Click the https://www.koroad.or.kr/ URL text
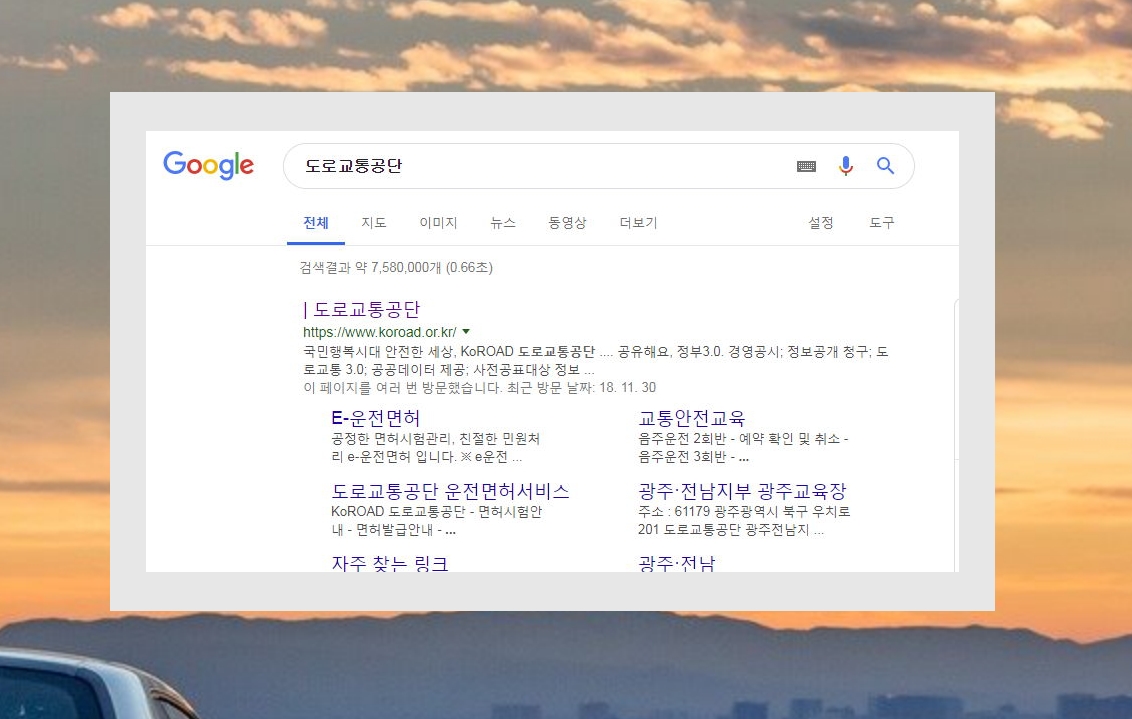1132x719 pixels. 380,332
